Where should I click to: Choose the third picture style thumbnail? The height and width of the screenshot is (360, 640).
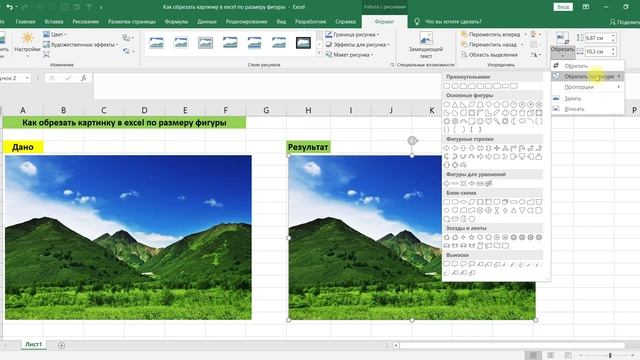point(205,42)
